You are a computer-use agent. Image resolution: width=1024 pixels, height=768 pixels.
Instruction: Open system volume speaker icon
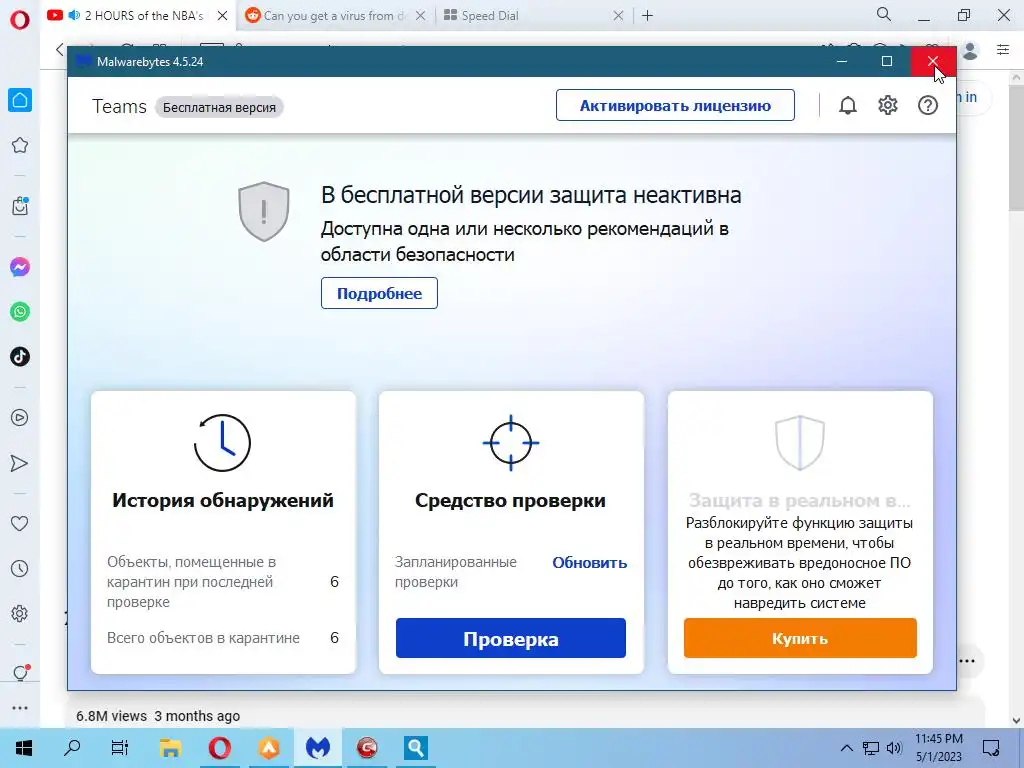coord(894,748)
